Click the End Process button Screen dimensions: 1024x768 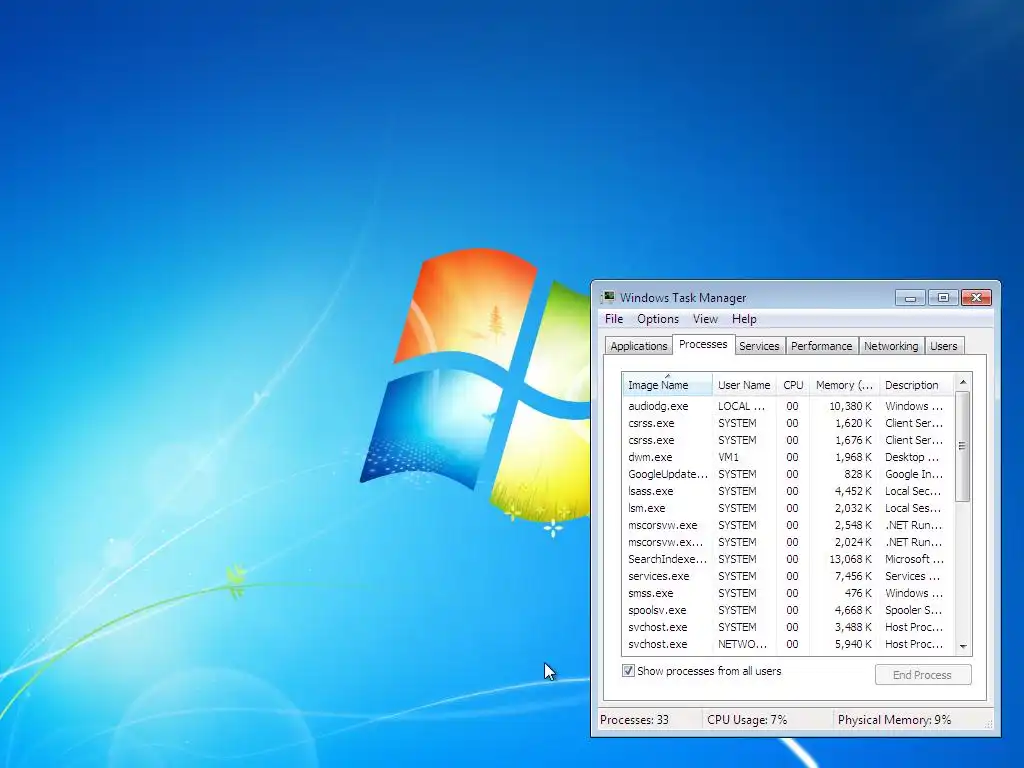click(x=922, y=675)
